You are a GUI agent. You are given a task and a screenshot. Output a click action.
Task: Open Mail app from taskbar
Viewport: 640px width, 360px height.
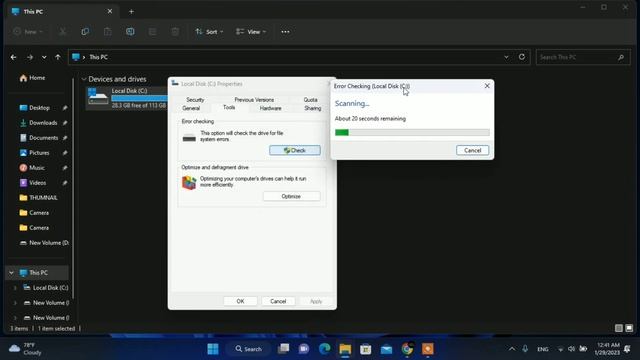386,349
